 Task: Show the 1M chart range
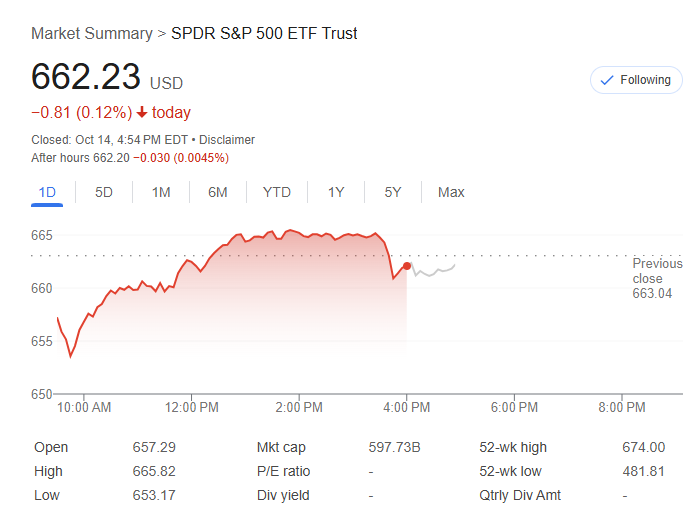click(161, 192)
